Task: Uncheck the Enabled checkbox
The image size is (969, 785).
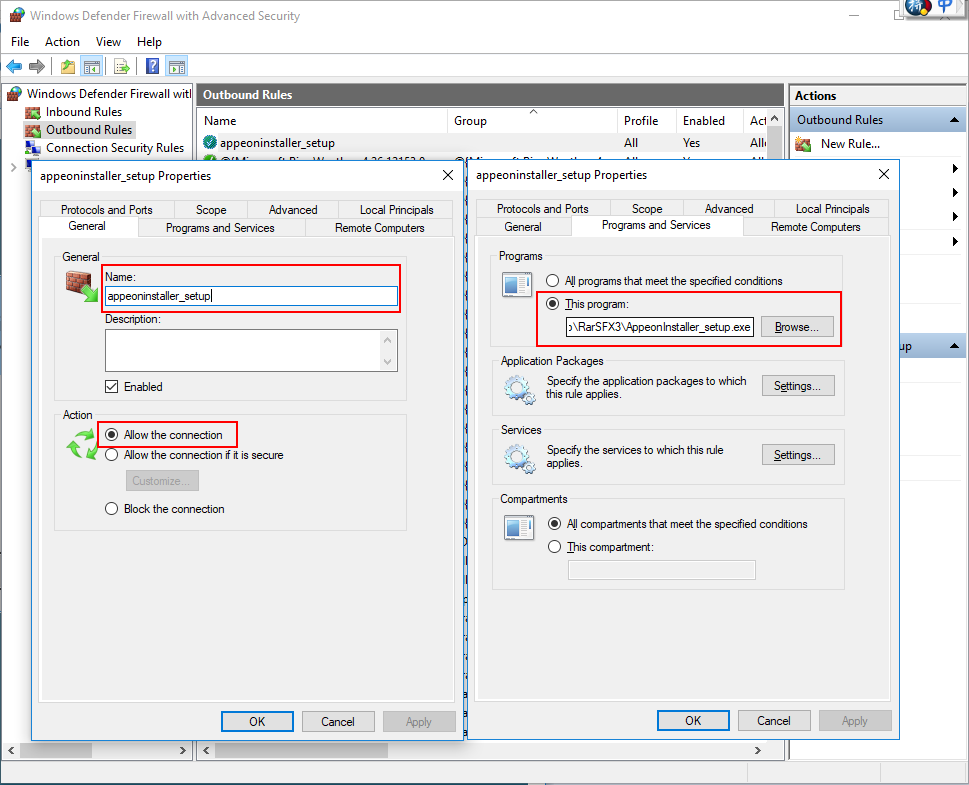Action: tap(113, 387)
